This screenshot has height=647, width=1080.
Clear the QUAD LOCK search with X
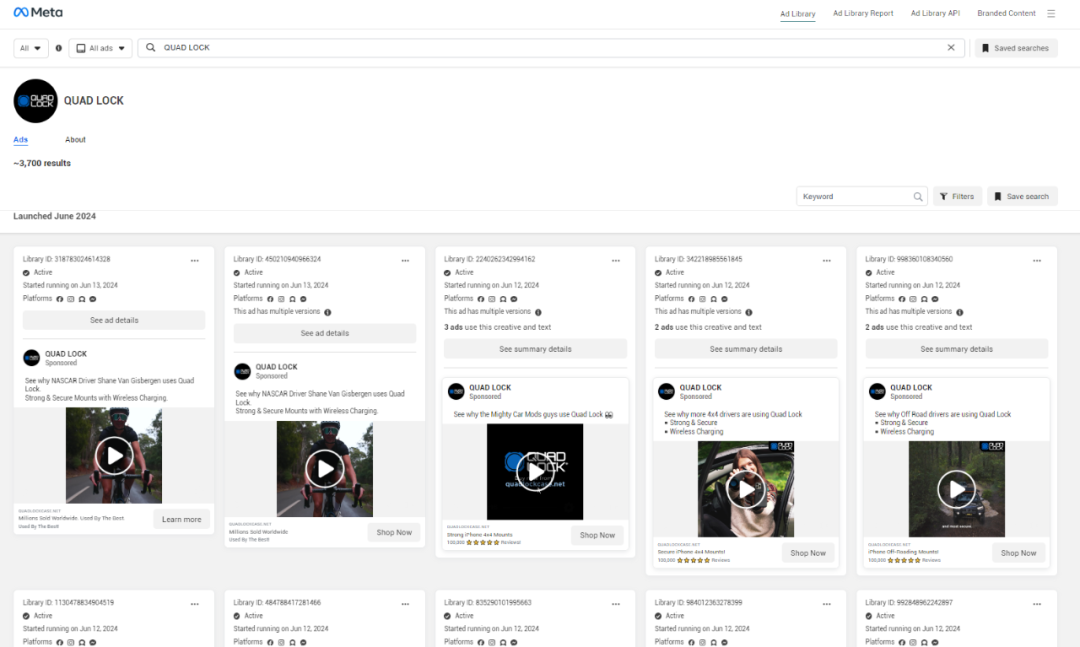951,48
